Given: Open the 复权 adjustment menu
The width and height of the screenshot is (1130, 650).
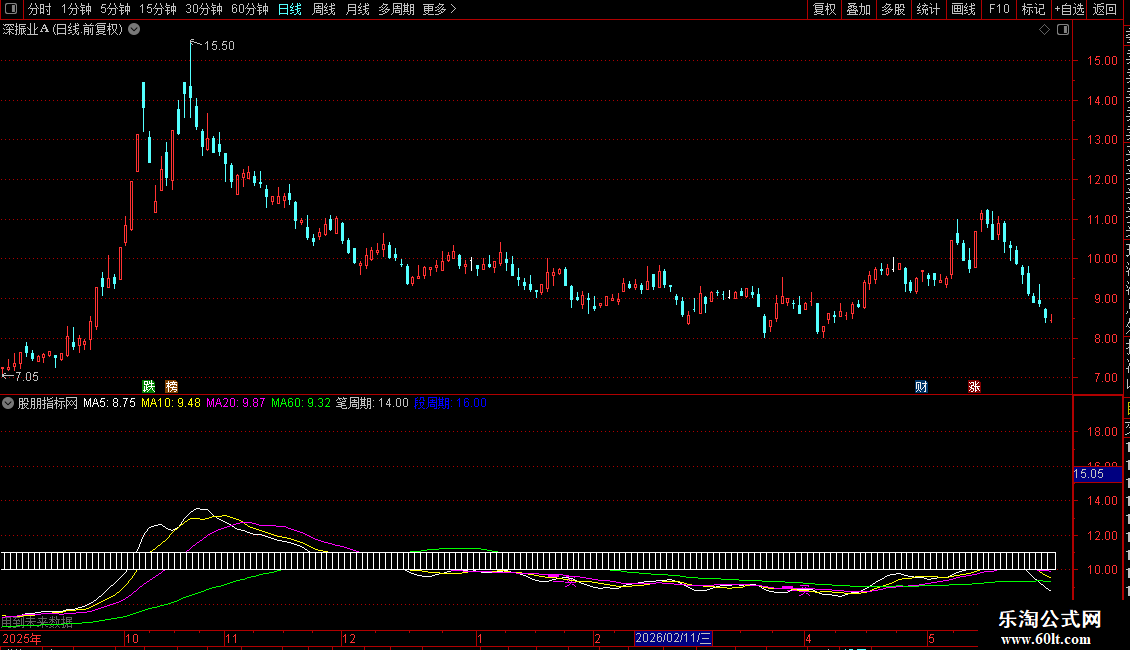Looking at the screenshot, I should (824, 9).
